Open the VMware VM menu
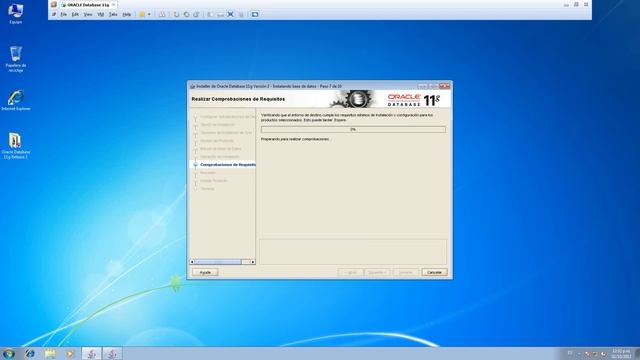Screen dimensions: 640x360 100,14
